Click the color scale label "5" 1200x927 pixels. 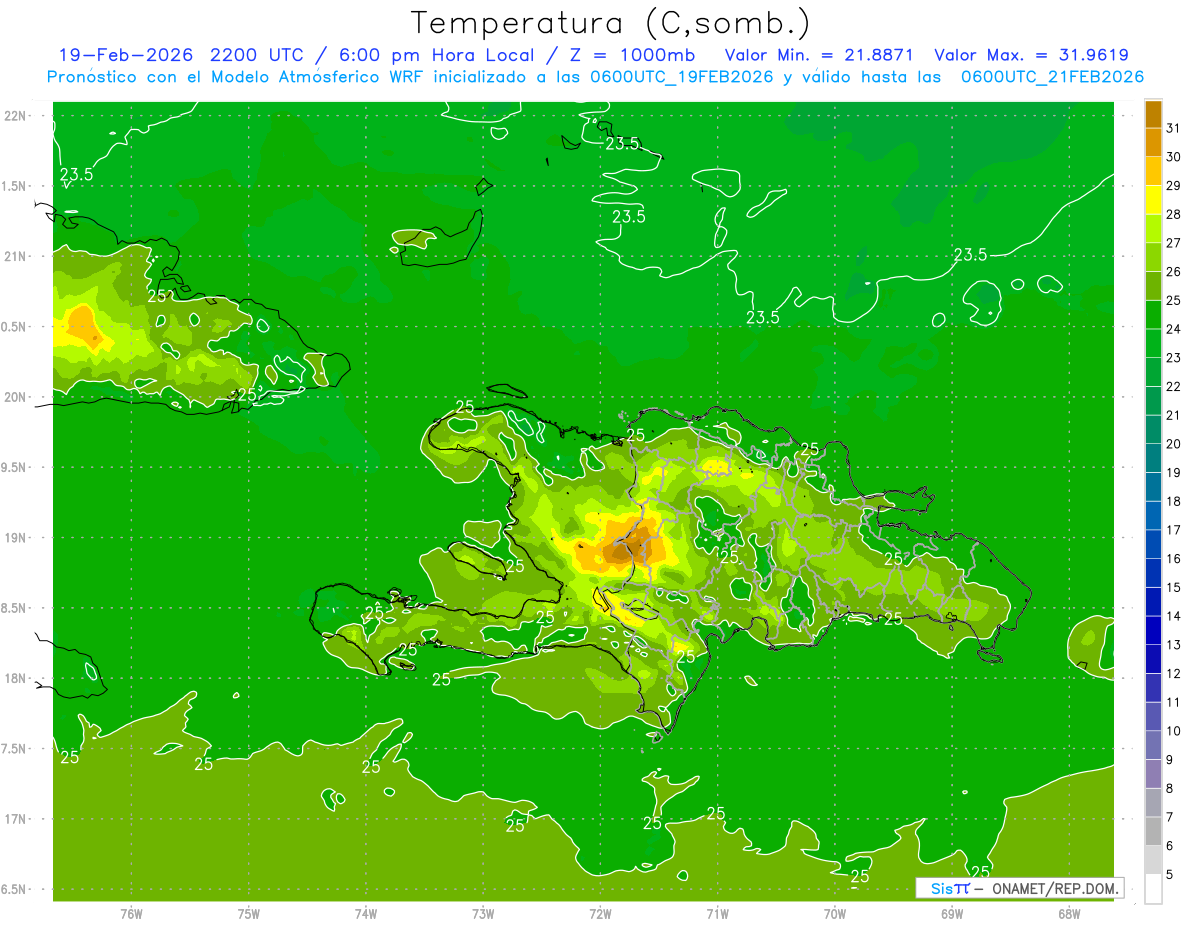pyautogui.click(x=1169, y=874)
